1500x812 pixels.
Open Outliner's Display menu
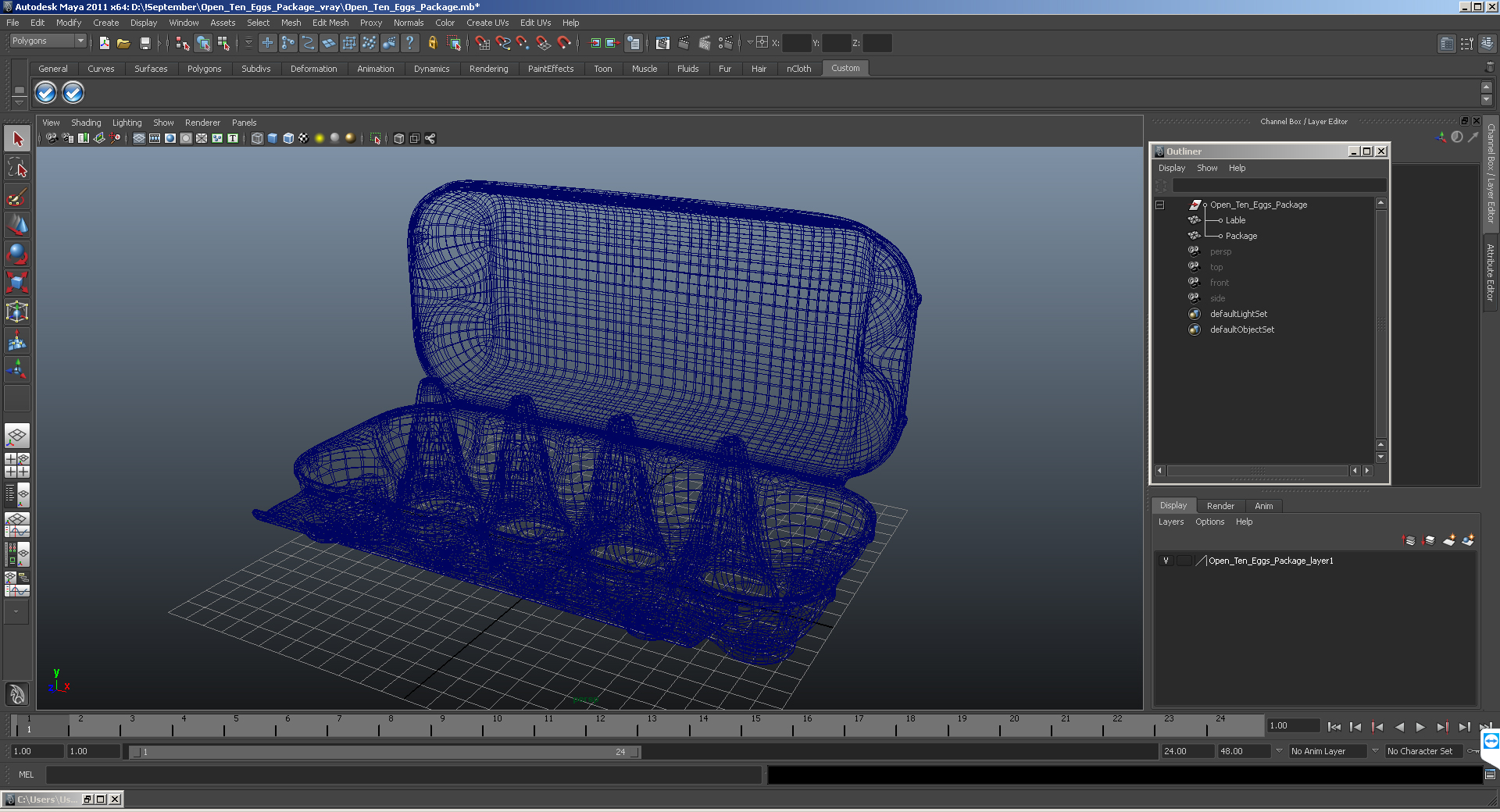1171,168
